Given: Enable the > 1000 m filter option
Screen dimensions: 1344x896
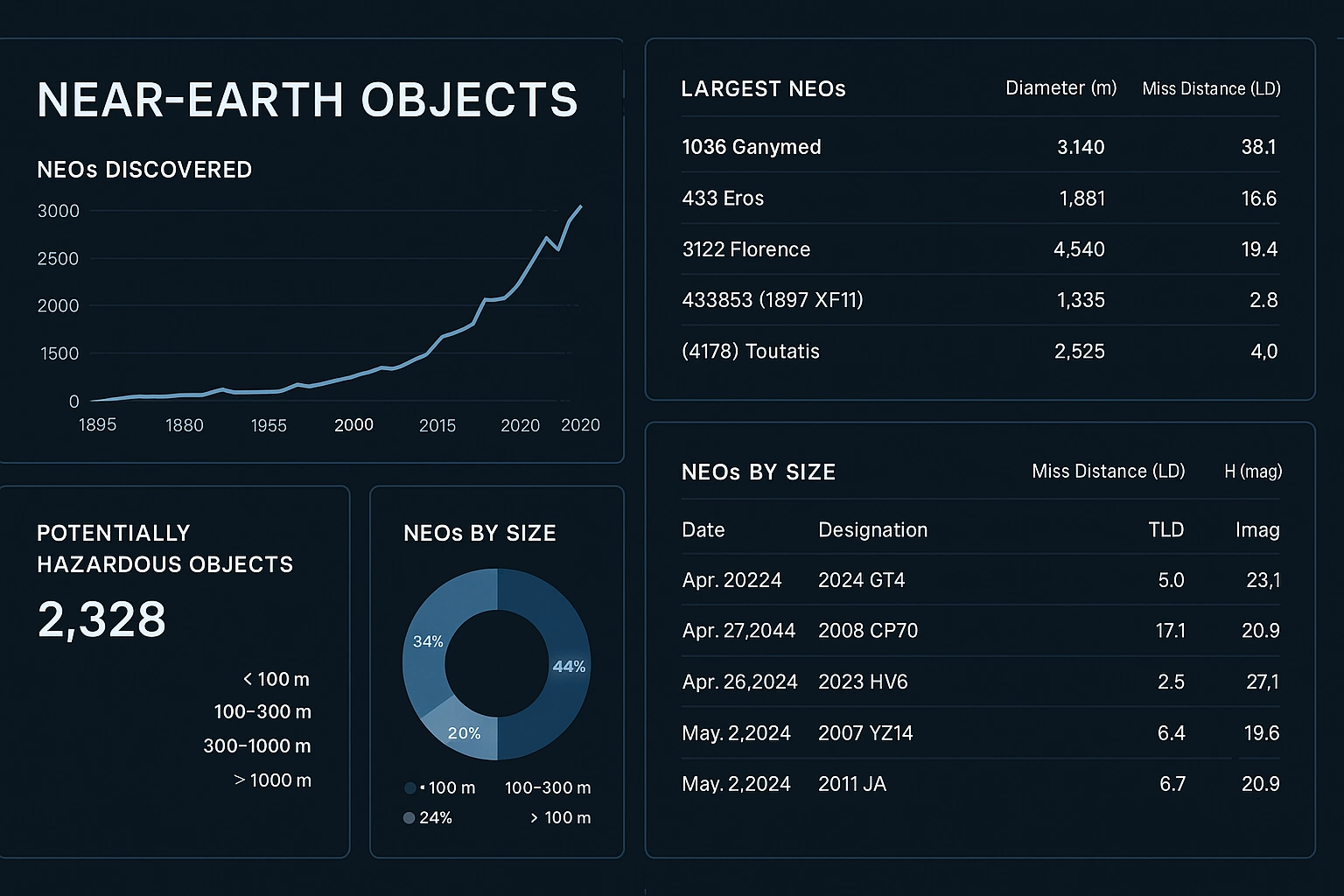Looking at the screenshot, I should coord(272,780).
